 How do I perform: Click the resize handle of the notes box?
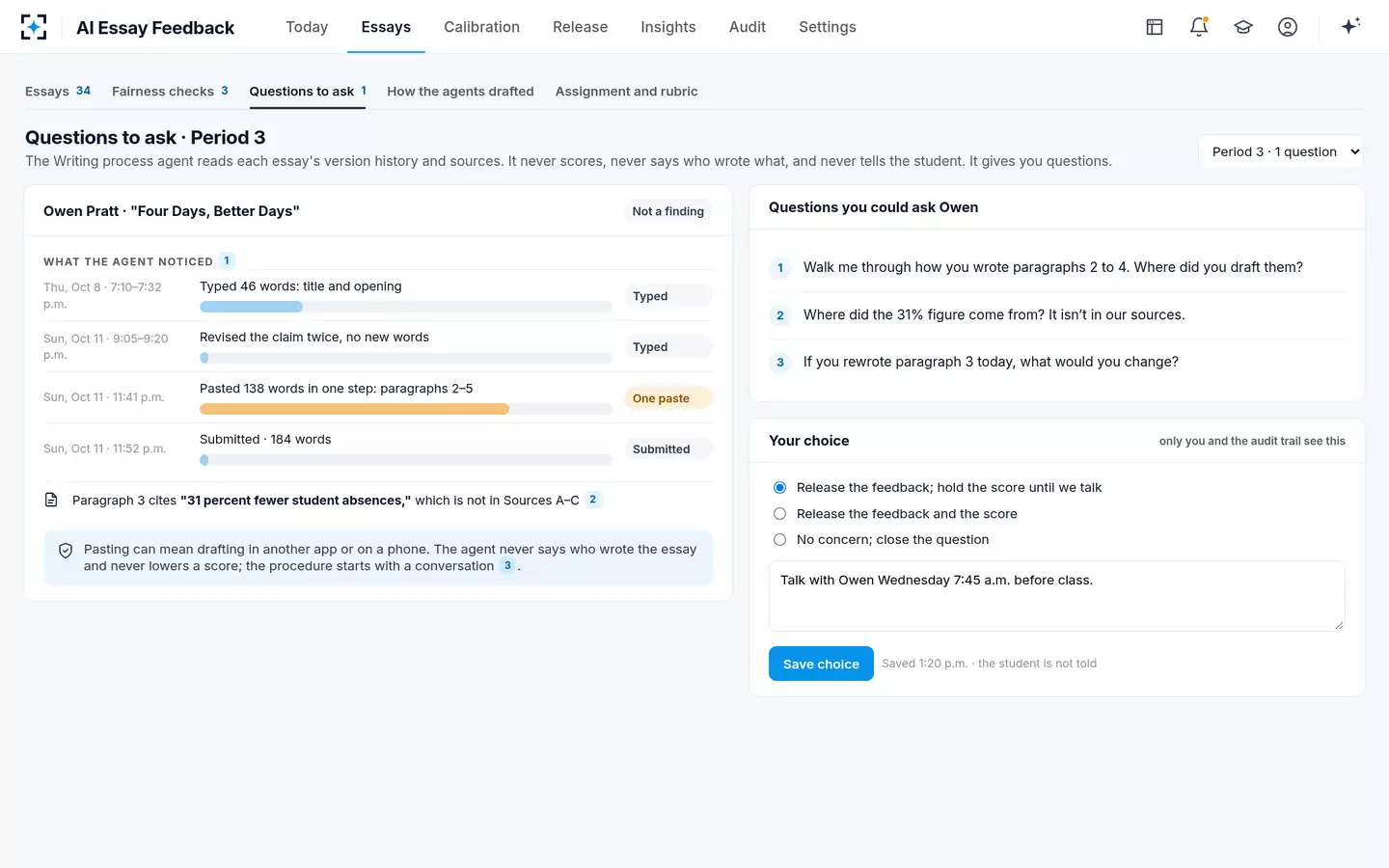[1339, 625]
